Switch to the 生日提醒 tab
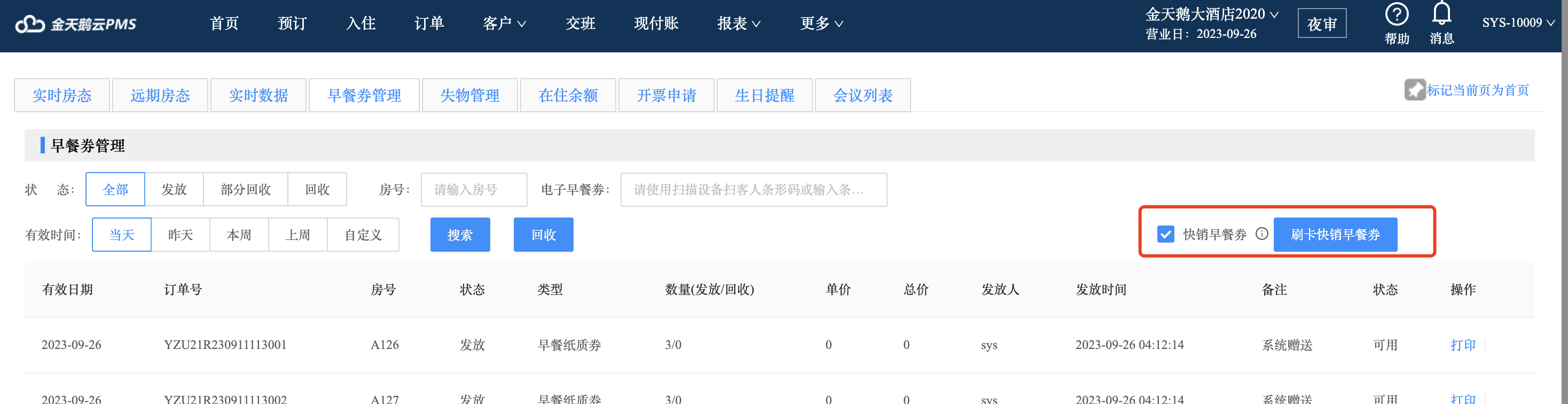The height and width of the screenshot is (404, 1568). coord(765,95)
